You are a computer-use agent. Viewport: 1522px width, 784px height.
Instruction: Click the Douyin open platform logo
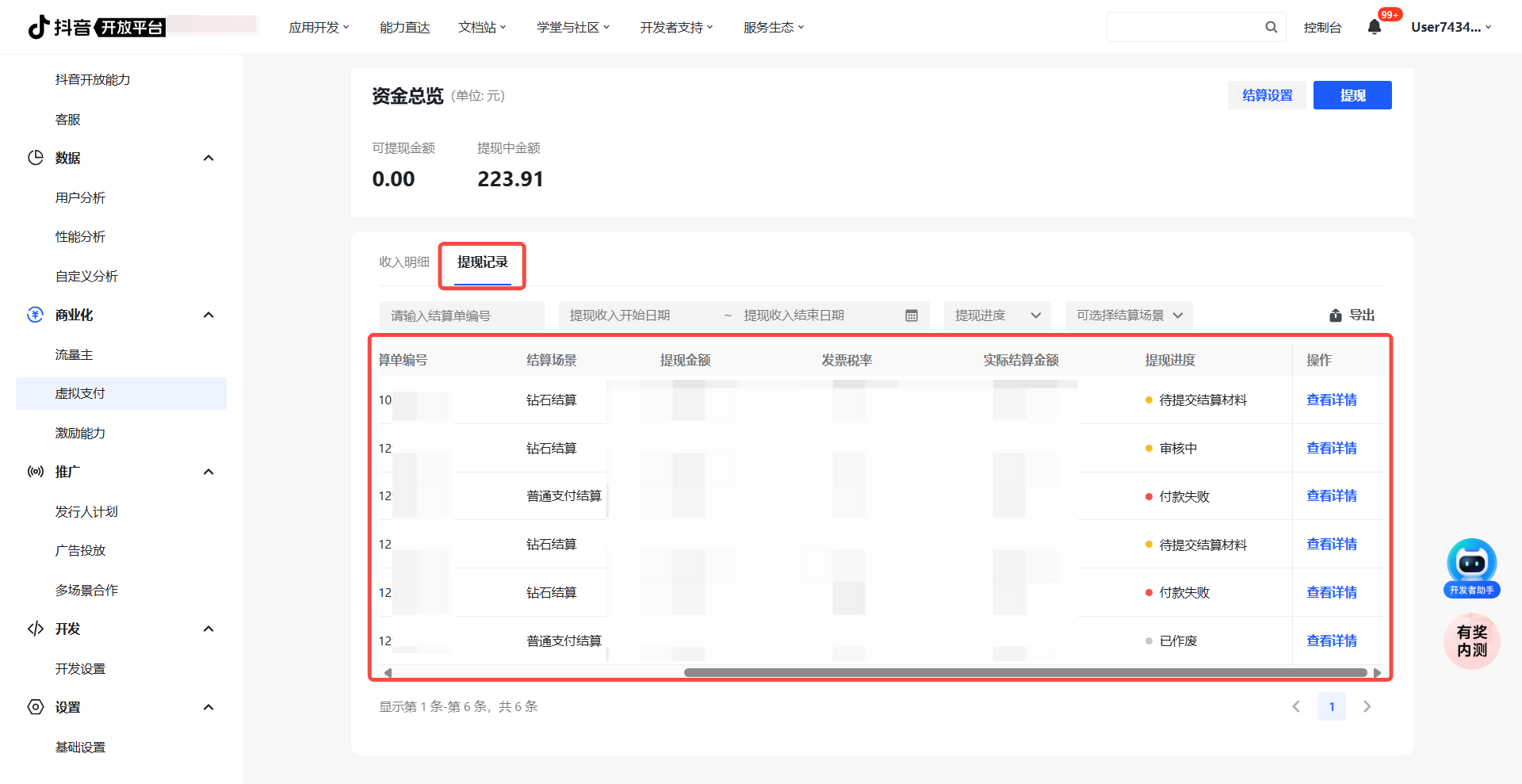[x=97, y=27]
